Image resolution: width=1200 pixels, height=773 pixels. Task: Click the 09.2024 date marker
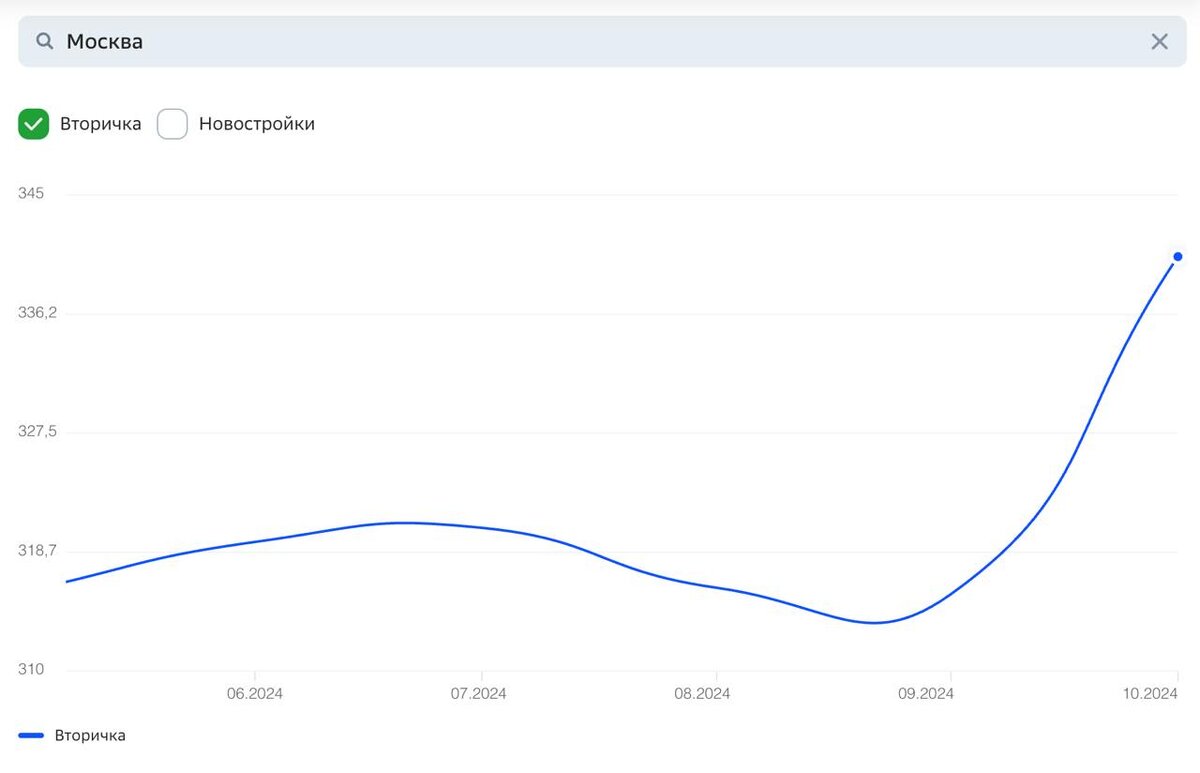[x=925, y=694]
